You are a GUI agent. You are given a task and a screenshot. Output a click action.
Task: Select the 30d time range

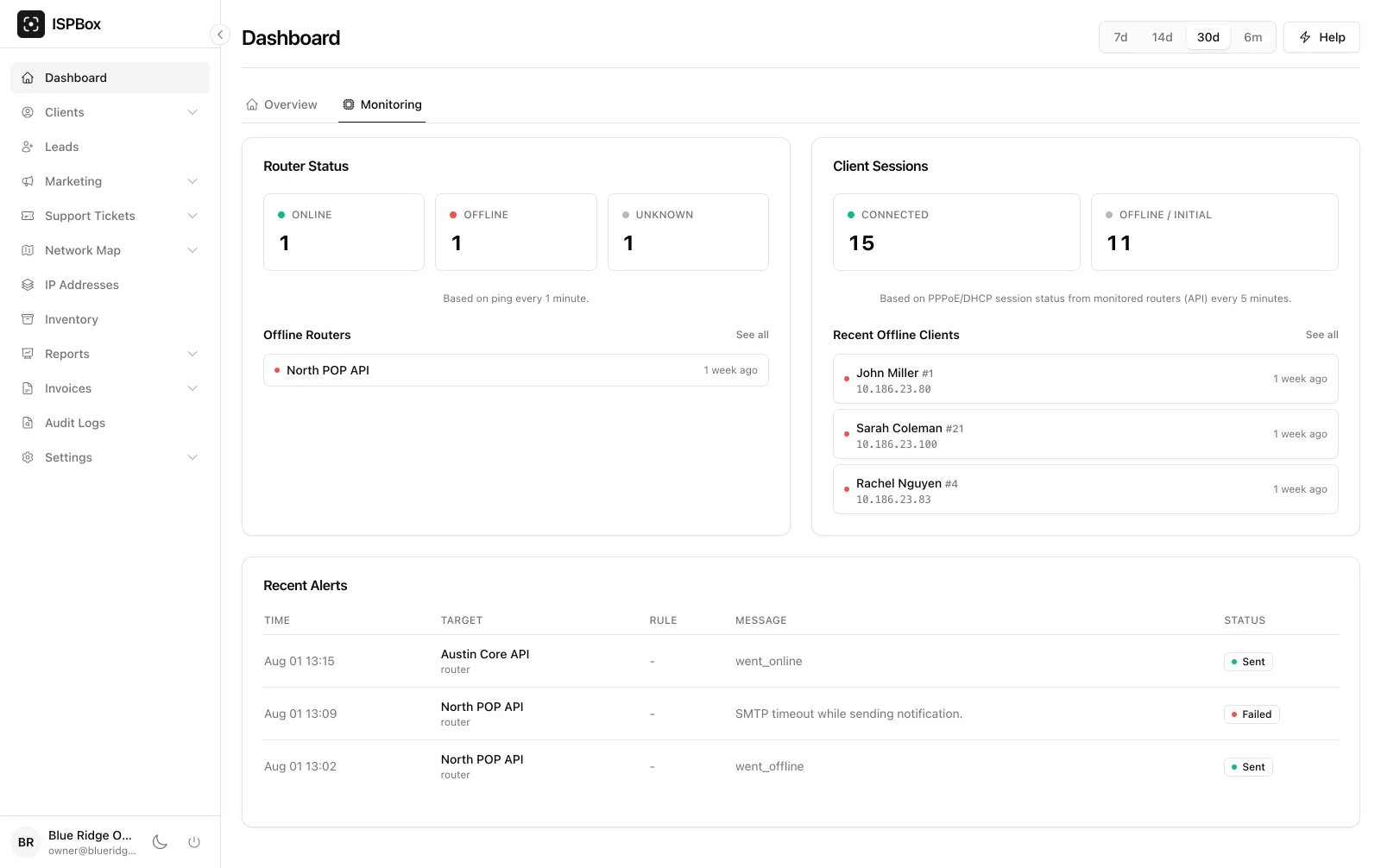point(1208,37)
